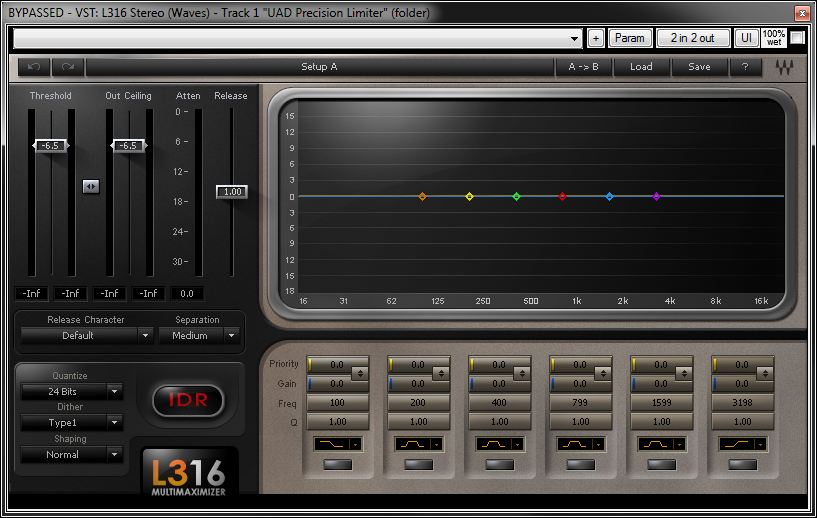The image size is (817, 518).
Task: Open filter shape selector for 100 Hz band
Action: point(338,444)
